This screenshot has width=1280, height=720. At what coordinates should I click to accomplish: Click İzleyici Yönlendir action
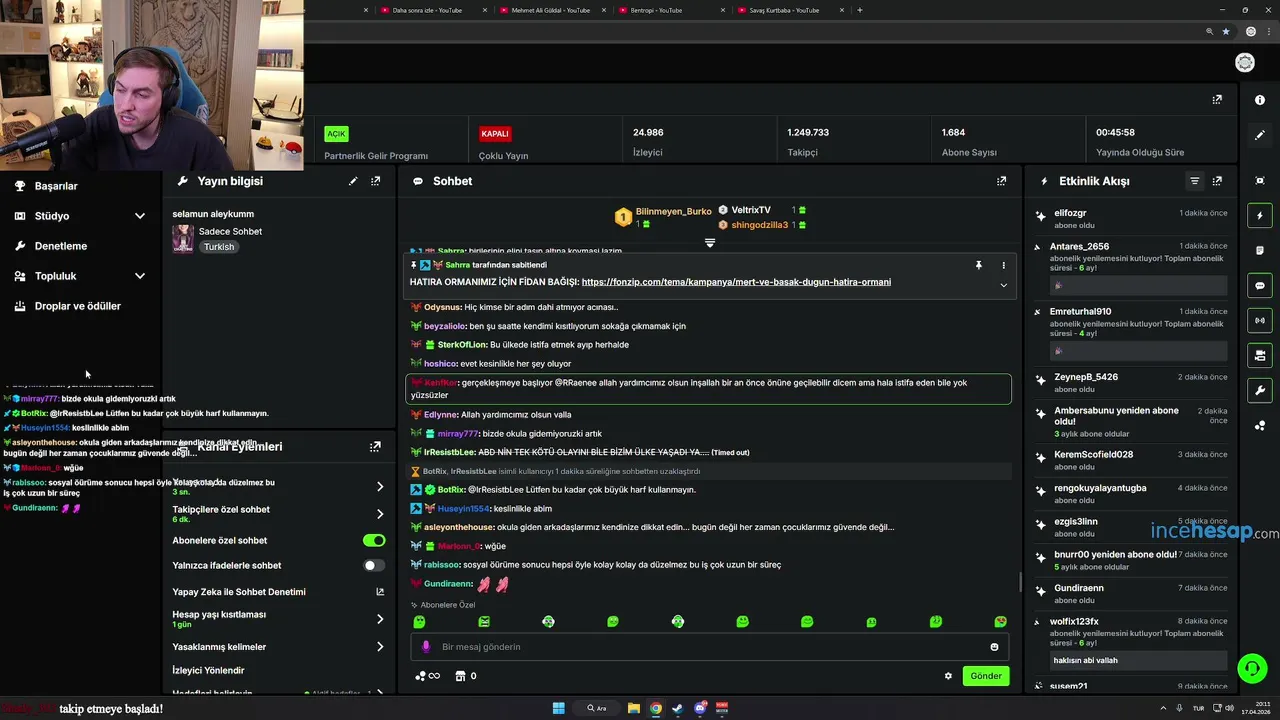tap(208, 670)
